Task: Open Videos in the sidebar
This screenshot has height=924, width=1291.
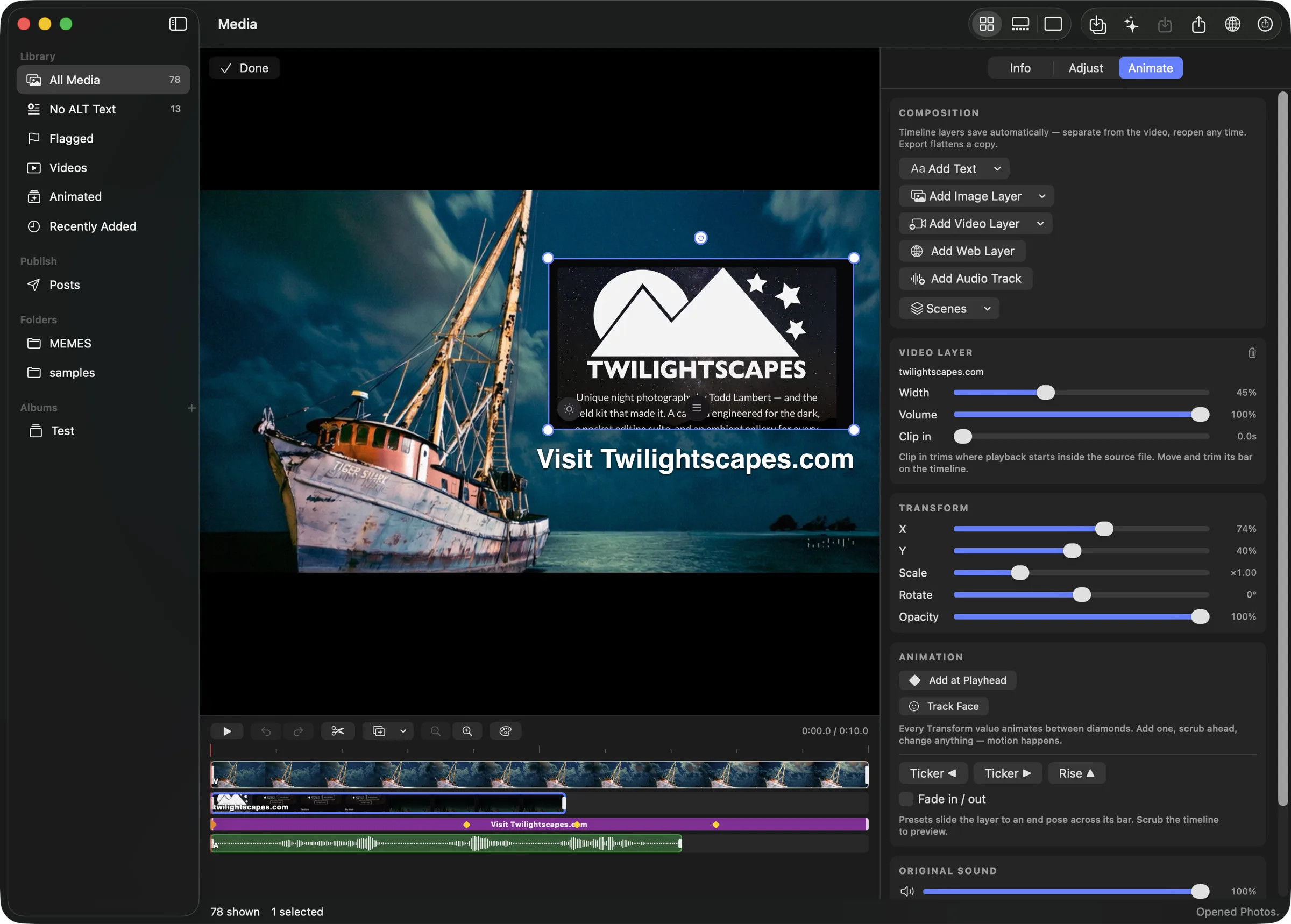Action: pos(104,167)
